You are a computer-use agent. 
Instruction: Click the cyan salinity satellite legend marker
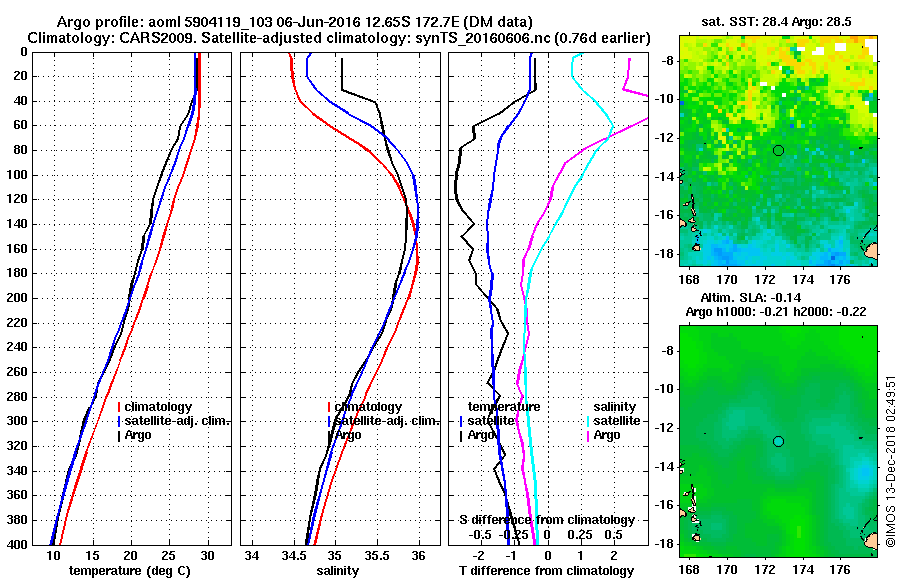(588, 422)
